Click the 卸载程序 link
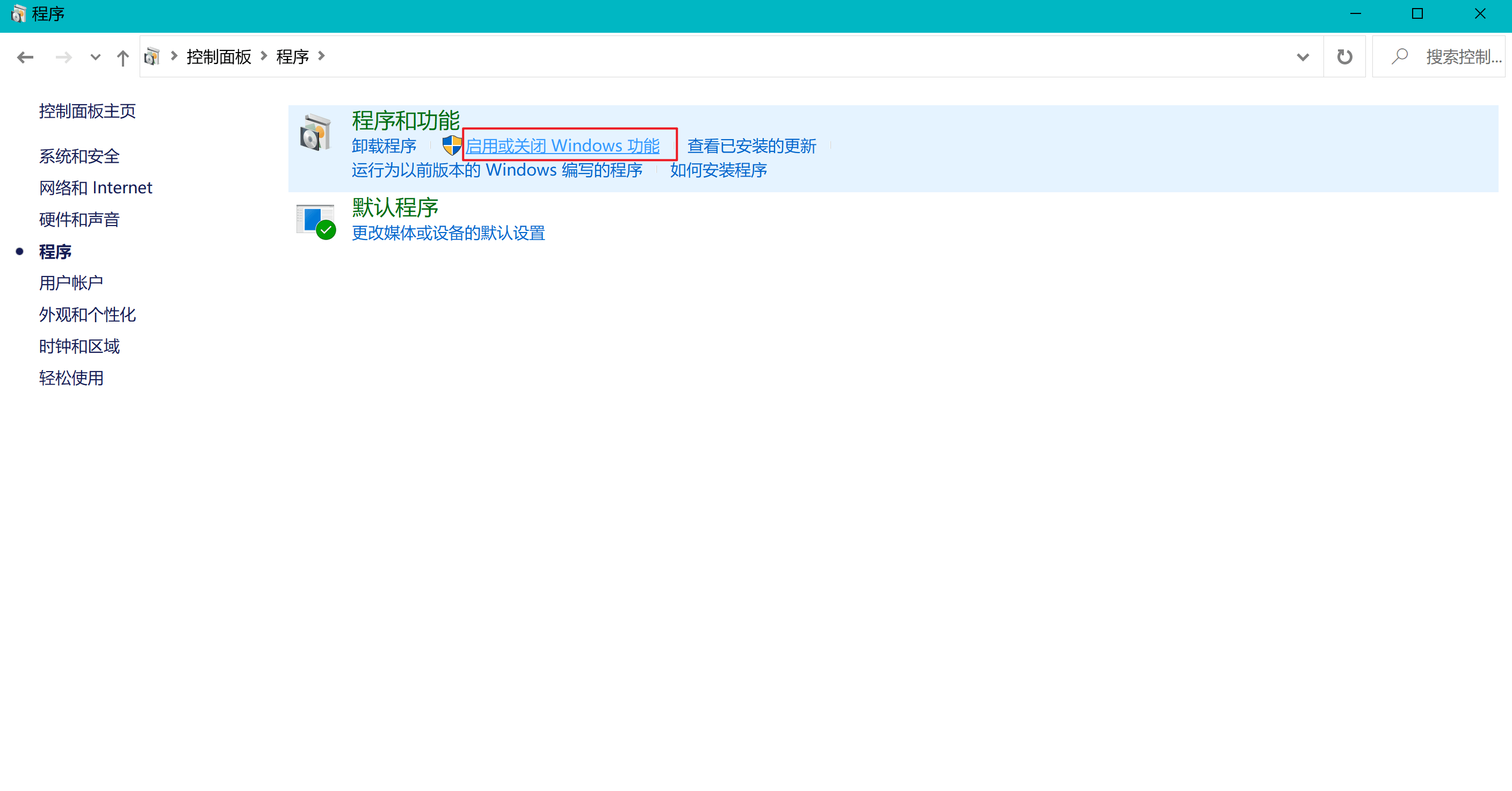This screenshot has height=791, width=1512. coord(384,146)
